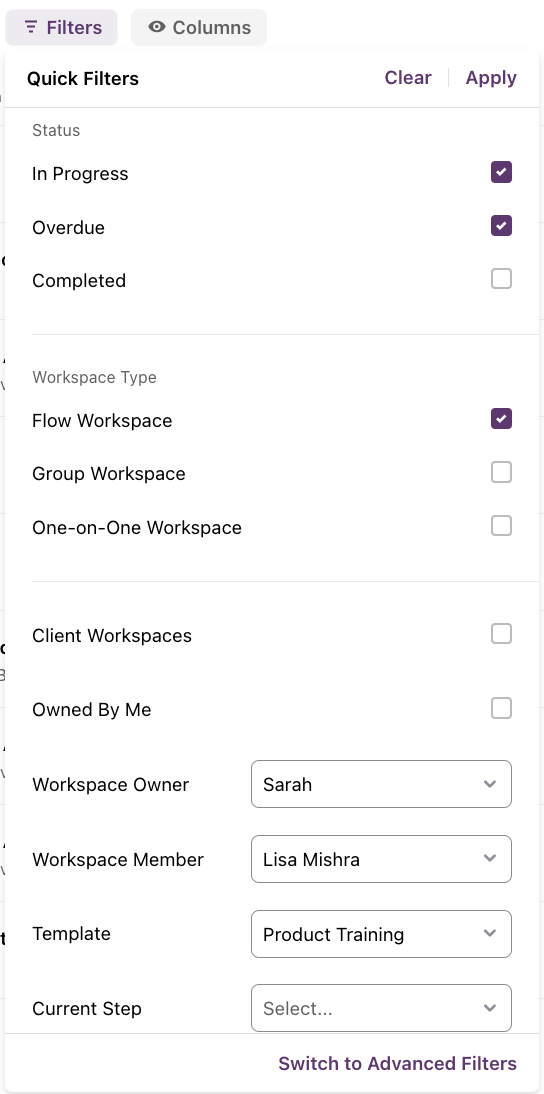544x1094 pixels.
Task: Click Clear to reset filters
Action: click(x=408, y=77)
